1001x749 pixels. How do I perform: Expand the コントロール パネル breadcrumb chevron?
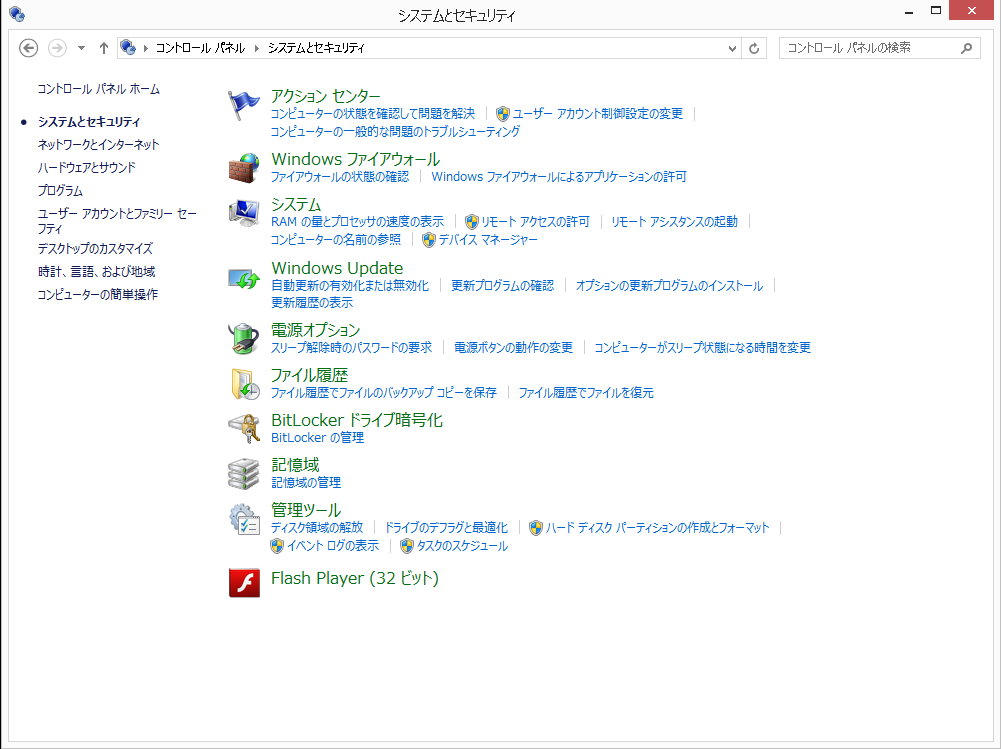[256, 48]
